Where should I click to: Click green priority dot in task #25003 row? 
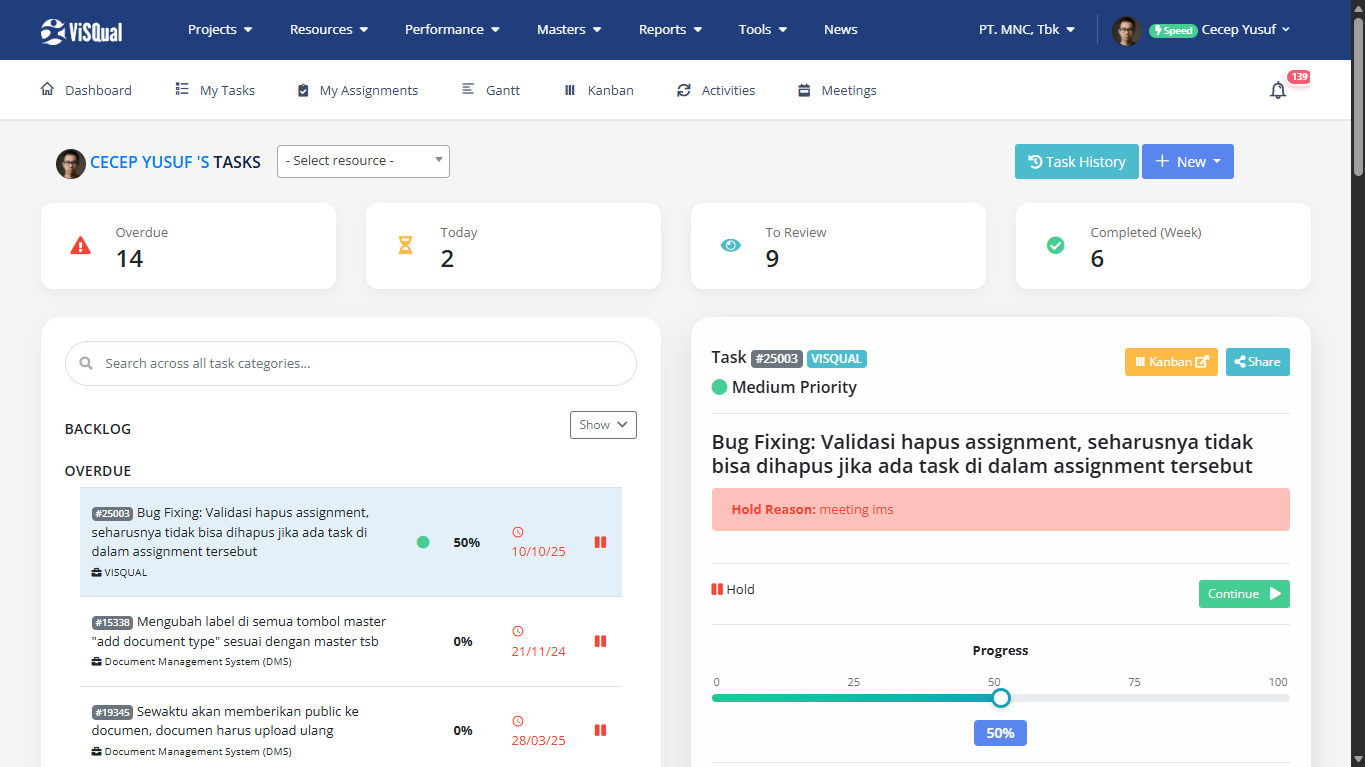423,542
